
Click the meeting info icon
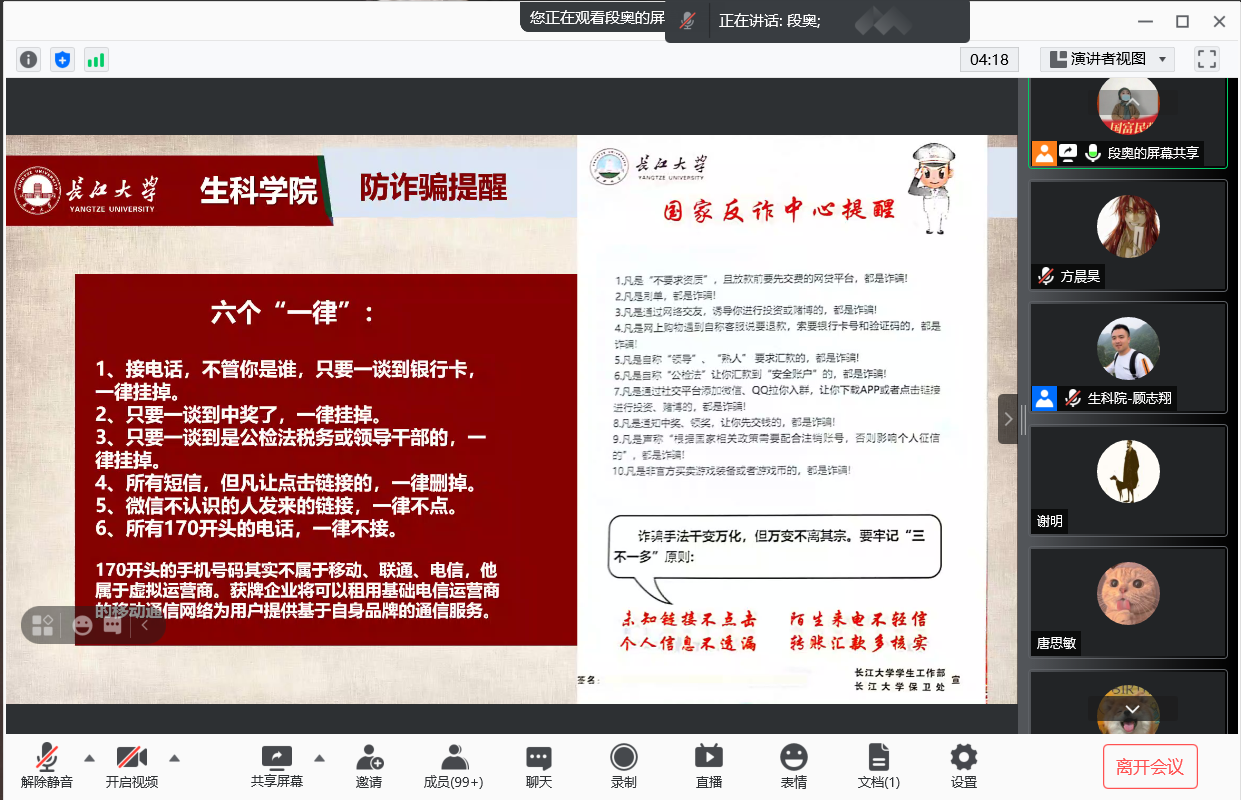29,60
